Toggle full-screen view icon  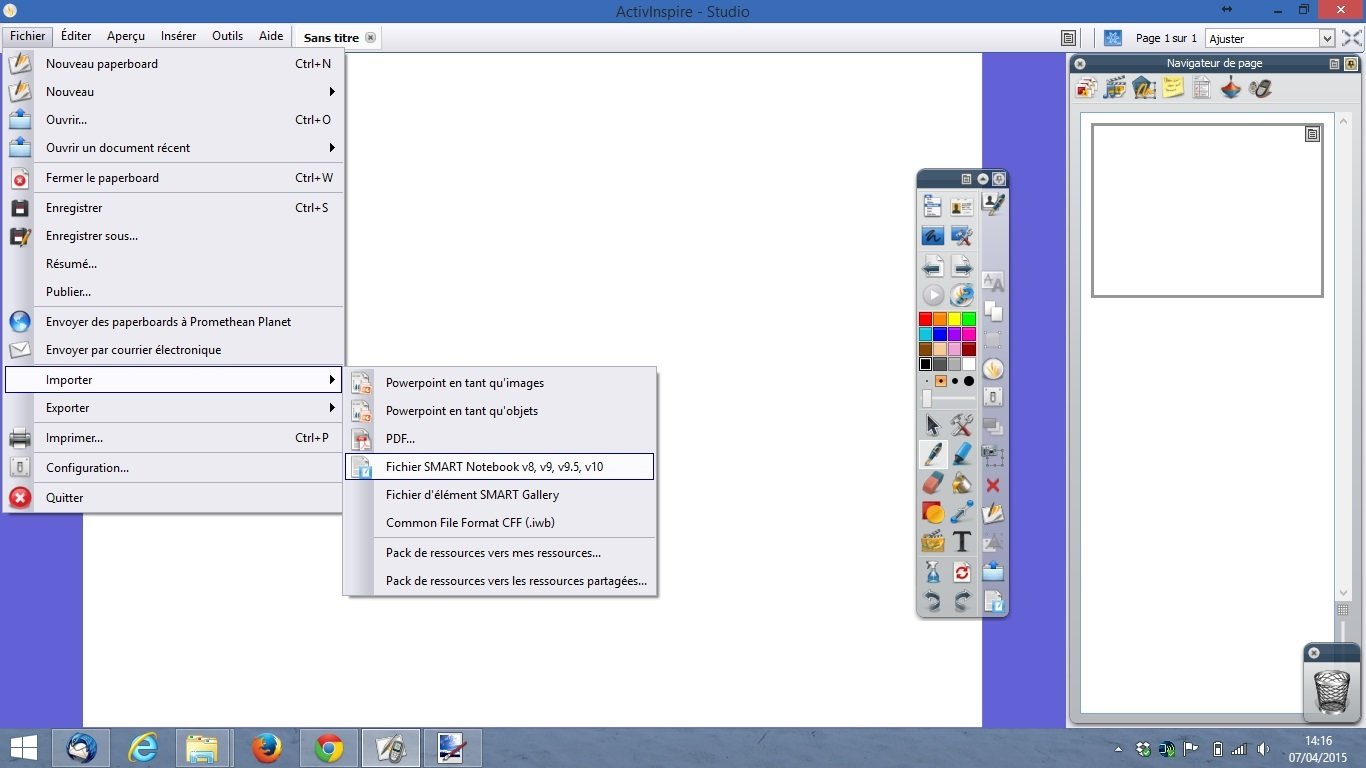[1351, 38]
